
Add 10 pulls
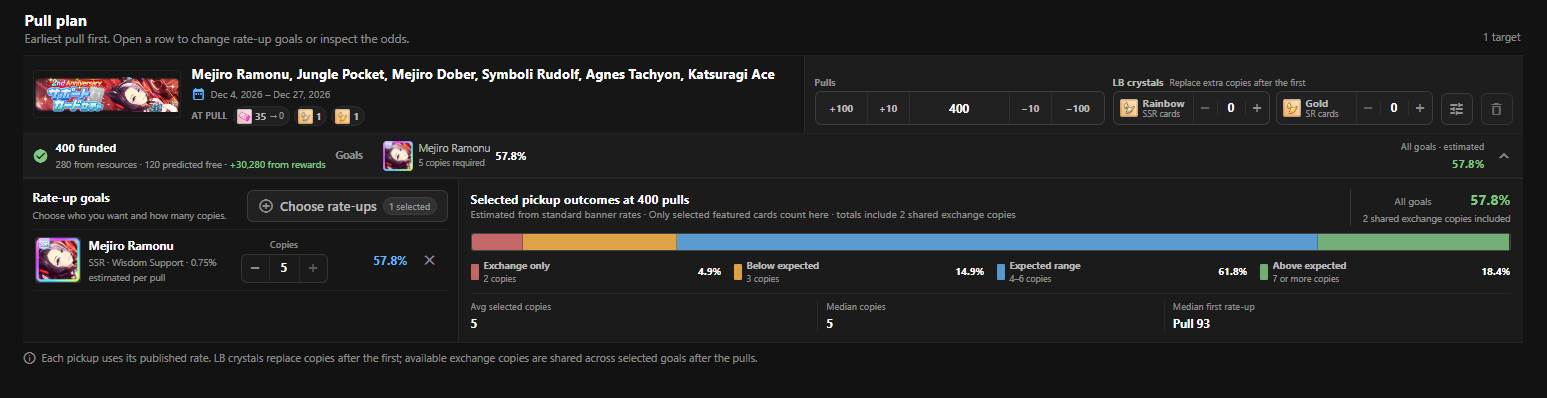tap(888, 108)
